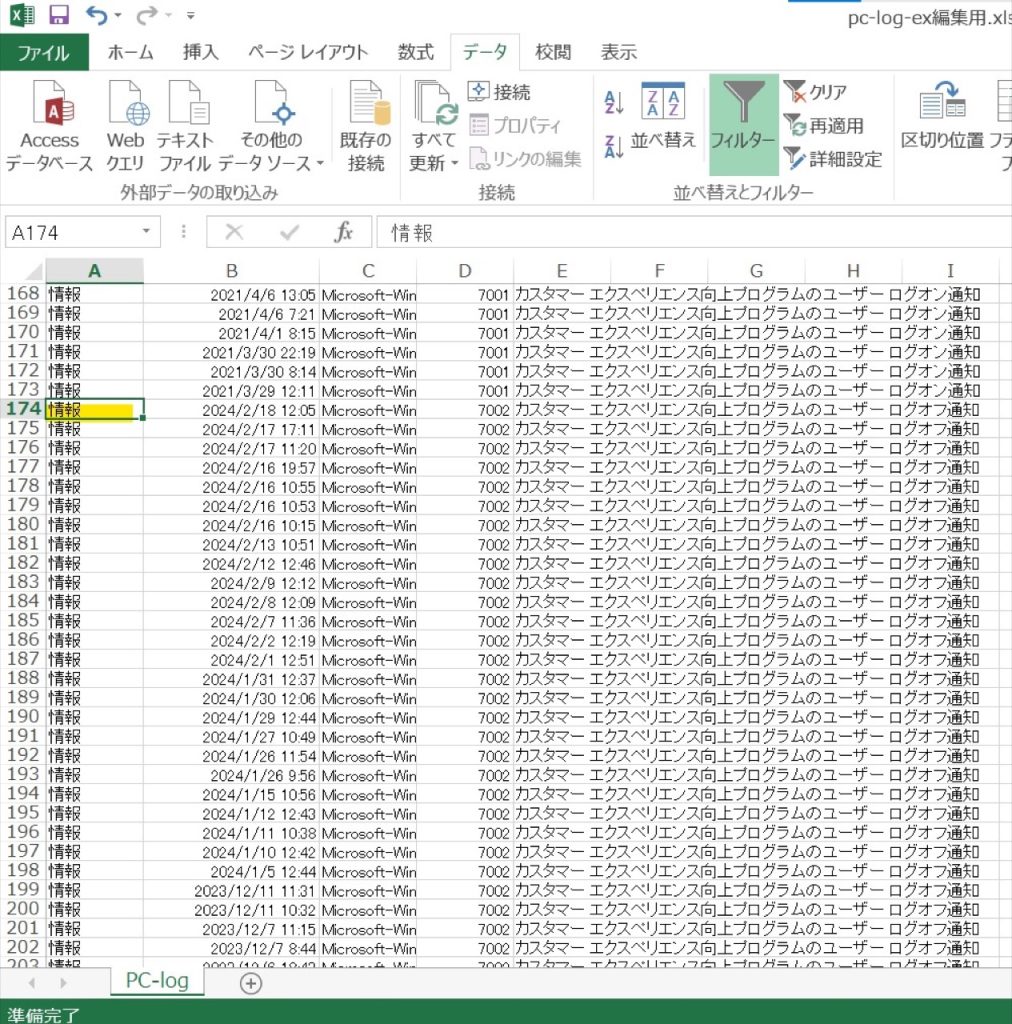Click the formula bar showing 情報
1012x1024 pixels.
click(x=693, y=232)
